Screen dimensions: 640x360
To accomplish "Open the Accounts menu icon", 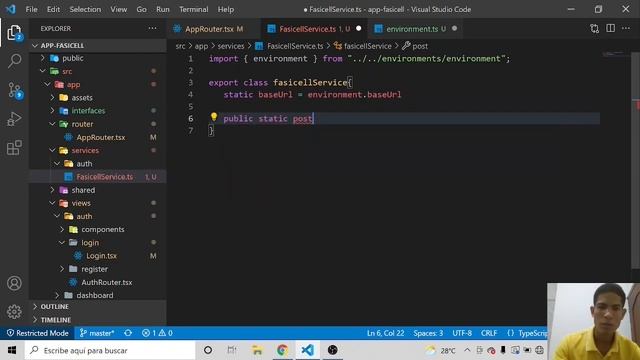I will [x=14, y=283].
